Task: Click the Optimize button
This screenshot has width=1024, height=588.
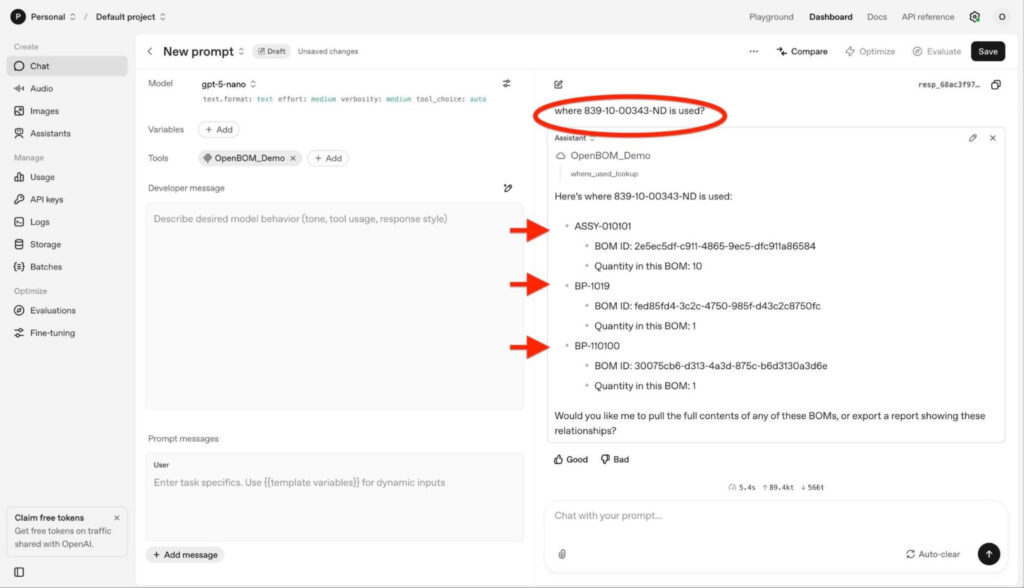Action: 870,52
